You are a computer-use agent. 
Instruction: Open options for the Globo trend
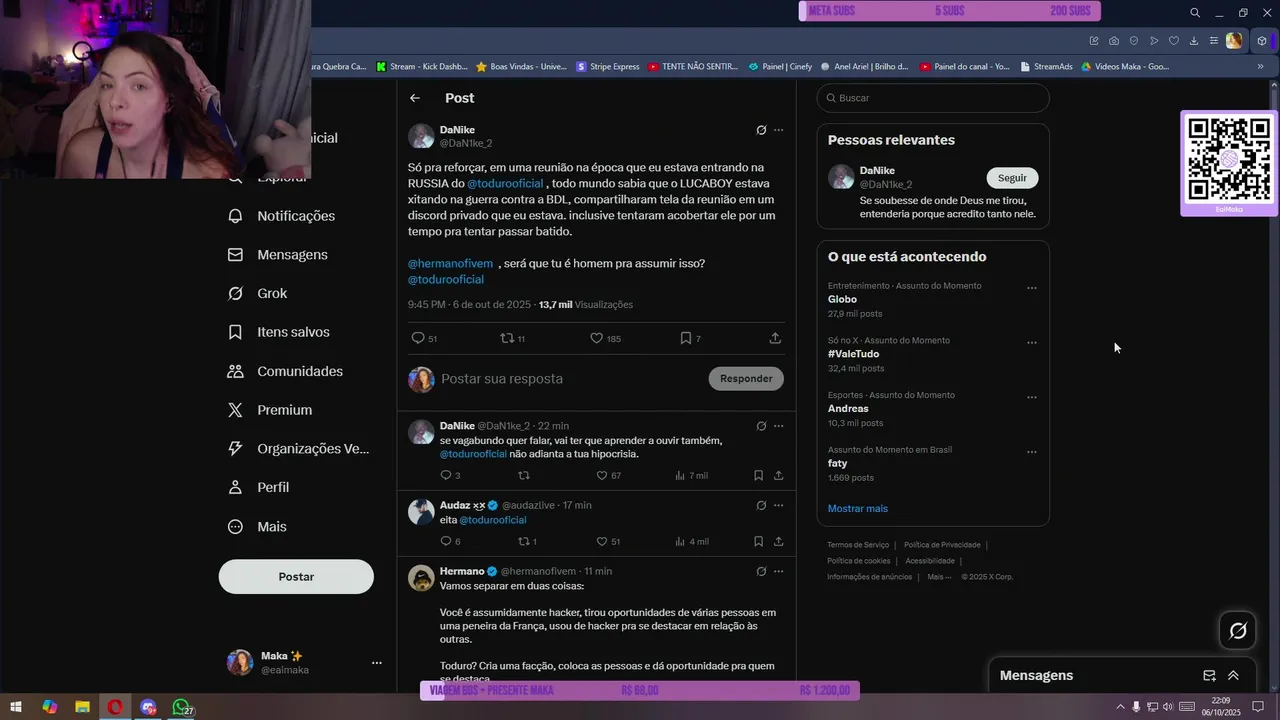(x=1032, y=288)
